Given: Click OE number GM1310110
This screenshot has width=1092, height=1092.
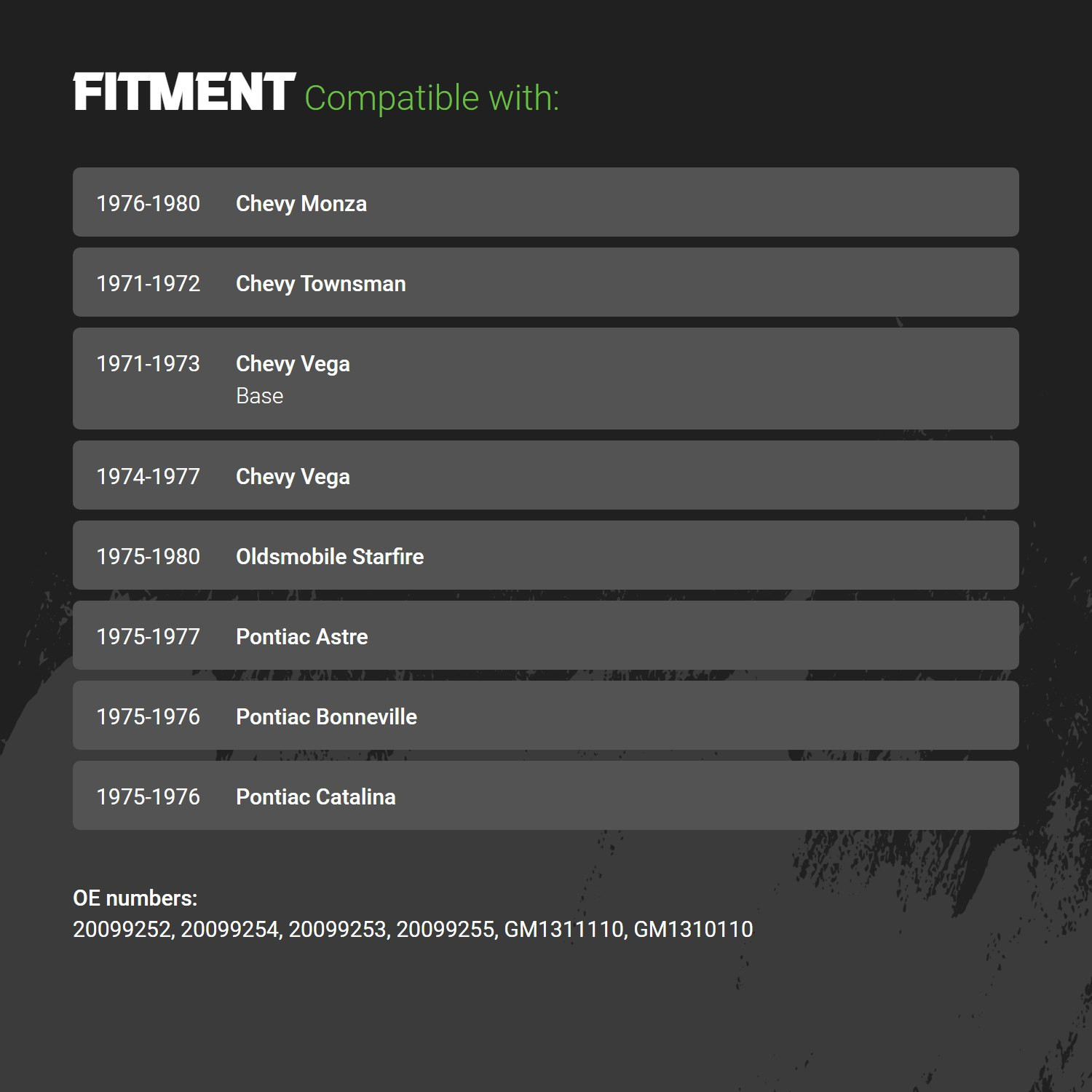Looking at the screenshot, I should coord(694,930).
